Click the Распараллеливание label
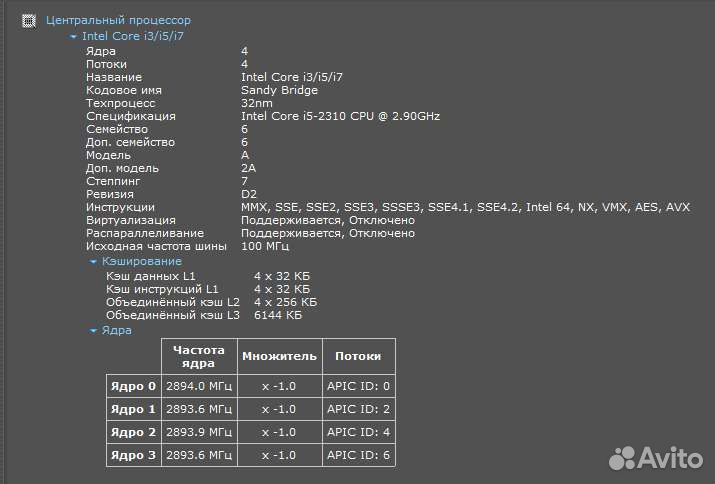Screen dimensions: 715x484 145,233
